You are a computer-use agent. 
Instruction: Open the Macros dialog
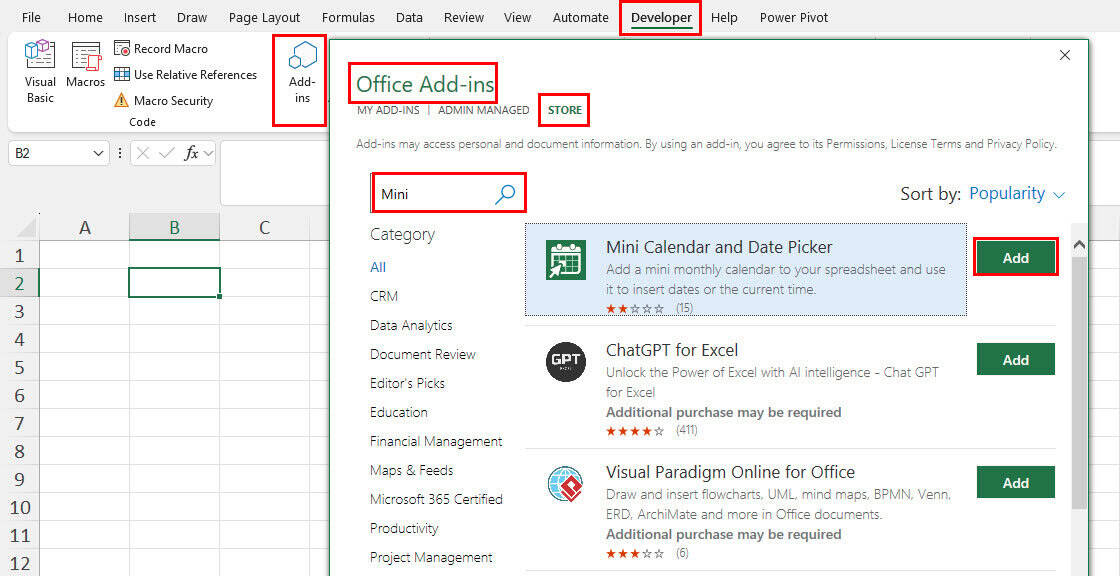(x=86, y=66)
